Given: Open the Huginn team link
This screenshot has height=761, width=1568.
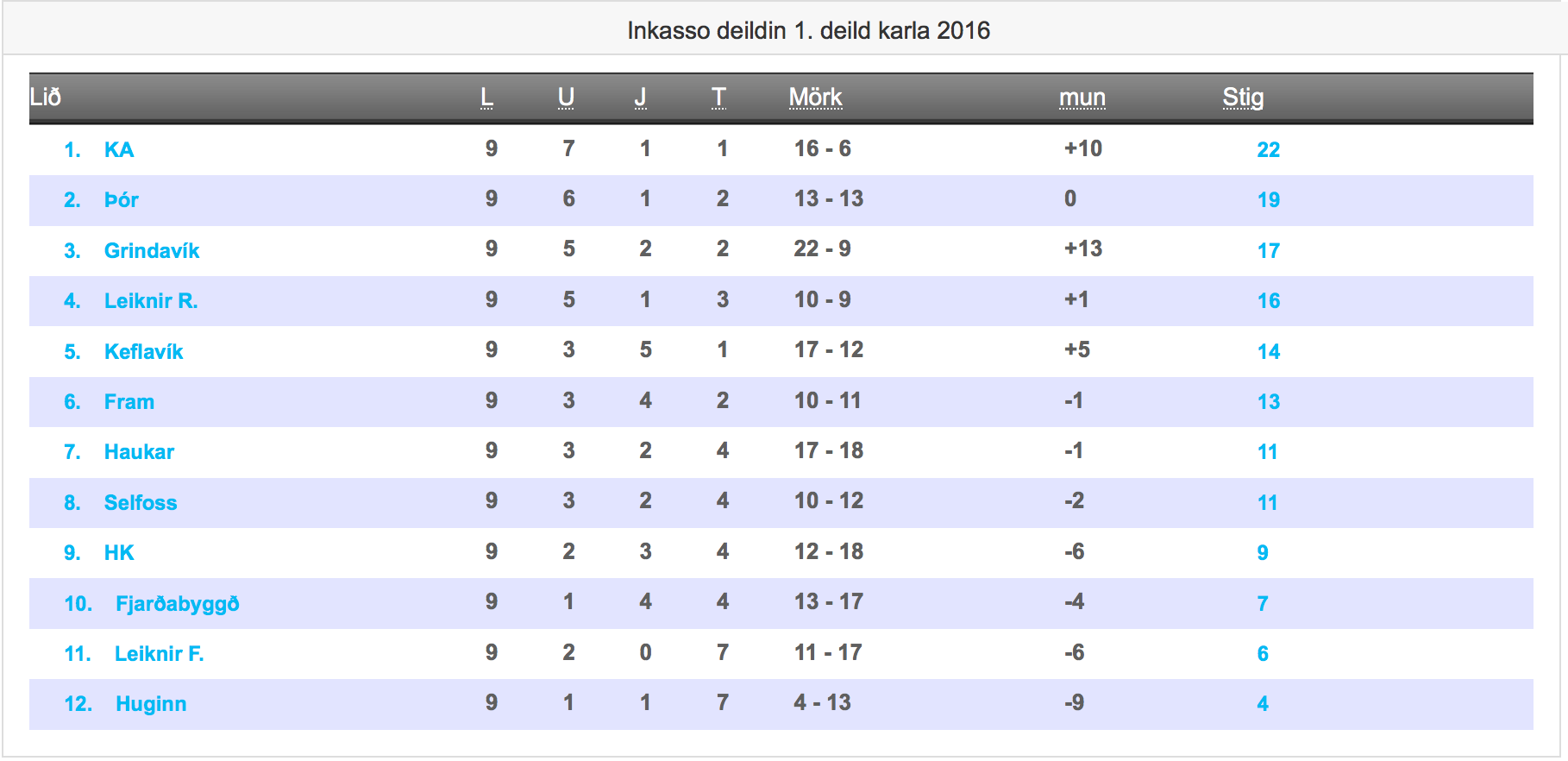Looking at the screenshot, I should 151,704.
